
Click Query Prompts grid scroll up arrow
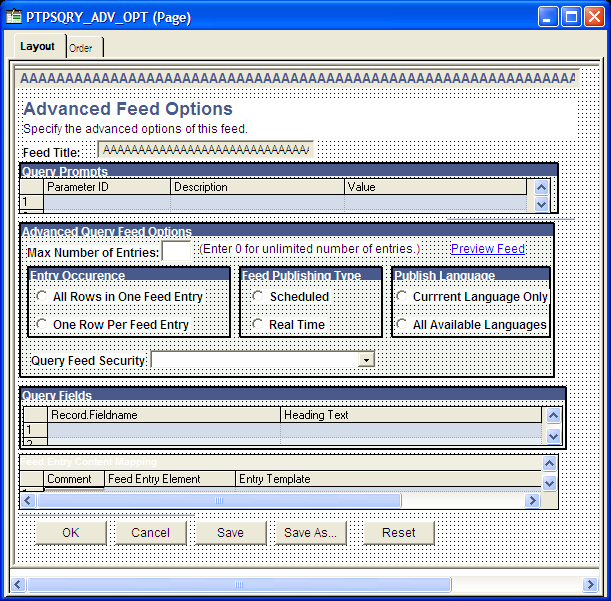coord(541,187)
